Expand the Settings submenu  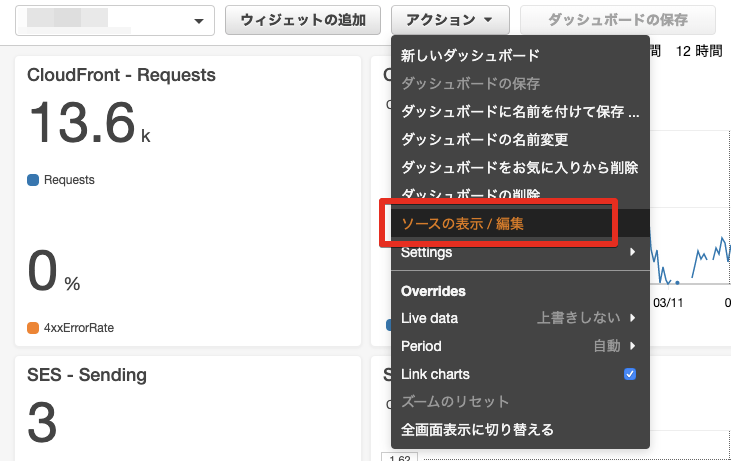(520, 252)
